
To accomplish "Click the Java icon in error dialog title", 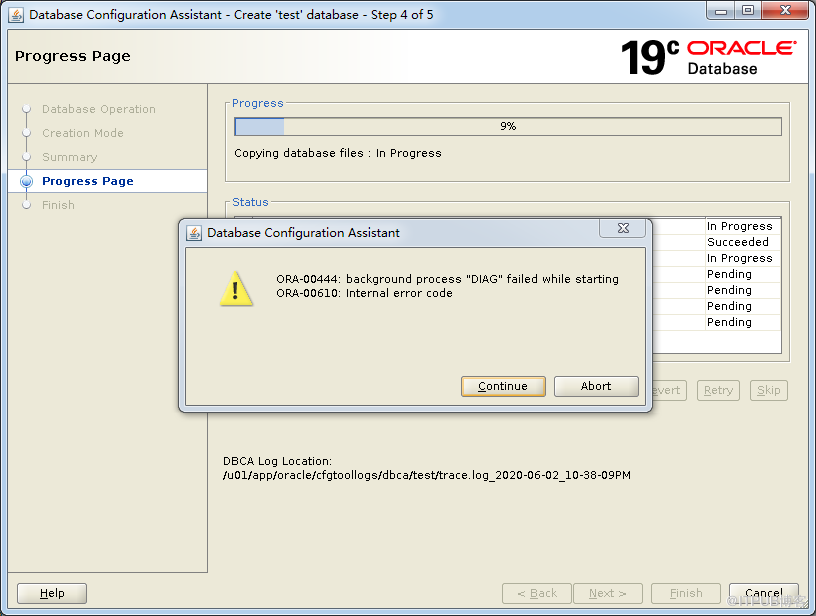I will click(x=194, y=233).
